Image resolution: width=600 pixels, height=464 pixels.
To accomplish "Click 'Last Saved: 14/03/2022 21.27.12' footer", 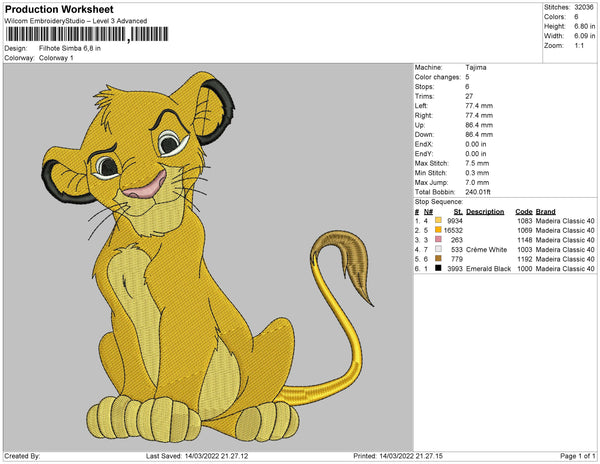I will point(197,456).
